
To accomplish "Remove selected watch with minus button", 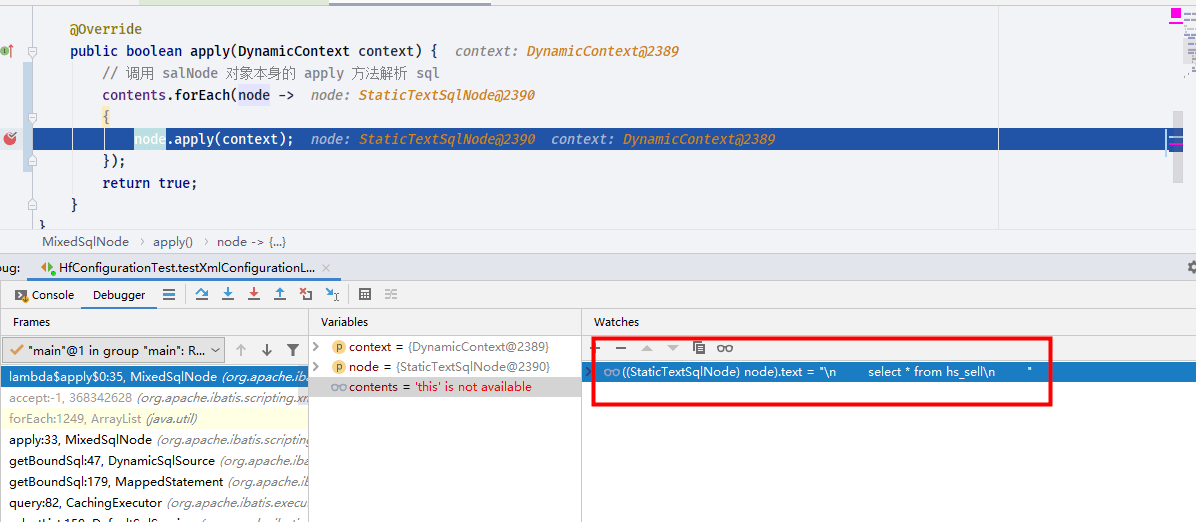I will [x=621, y=348].
